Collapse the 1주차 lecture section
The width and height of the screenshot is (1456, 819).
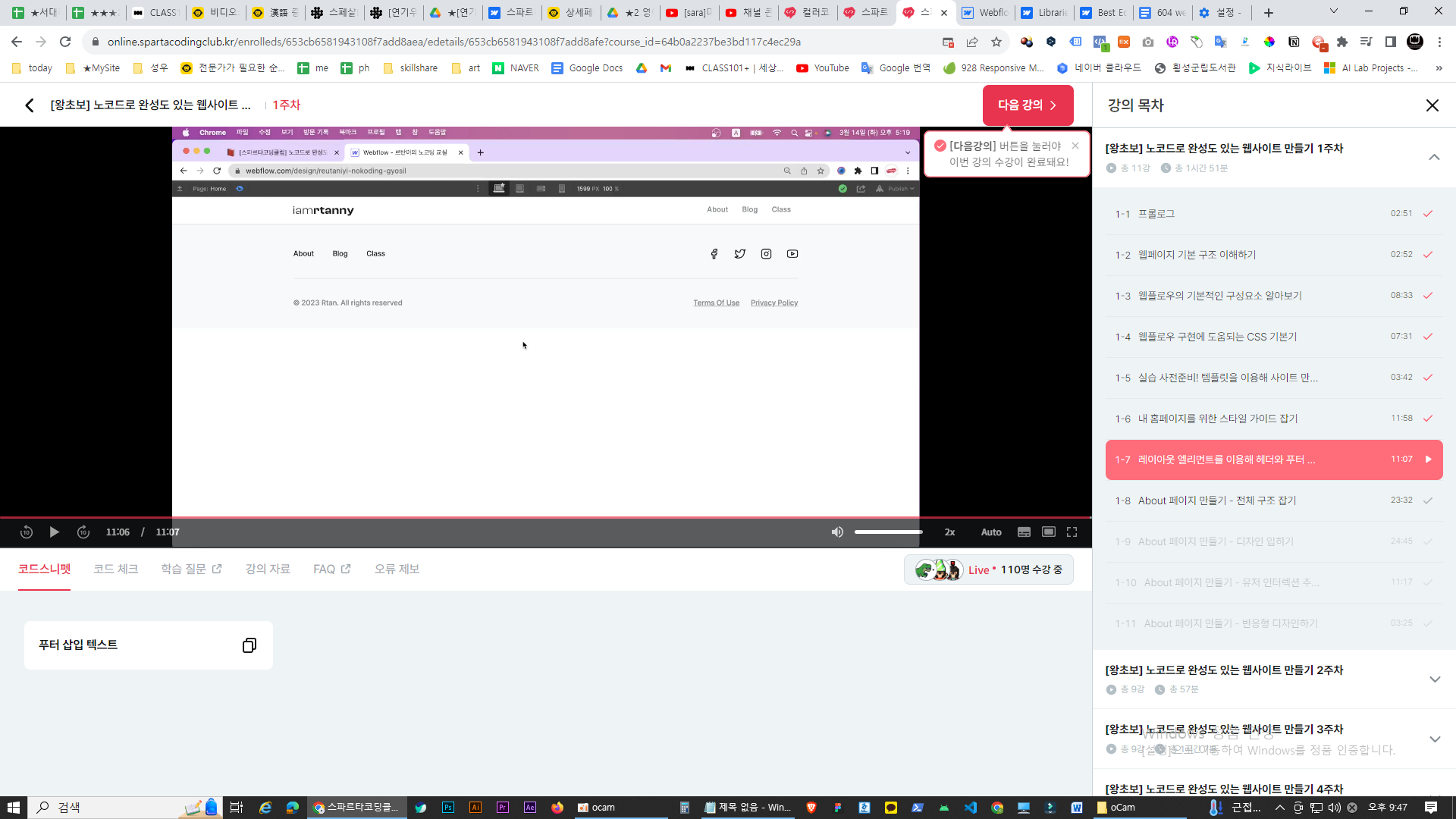[1434, 158]
